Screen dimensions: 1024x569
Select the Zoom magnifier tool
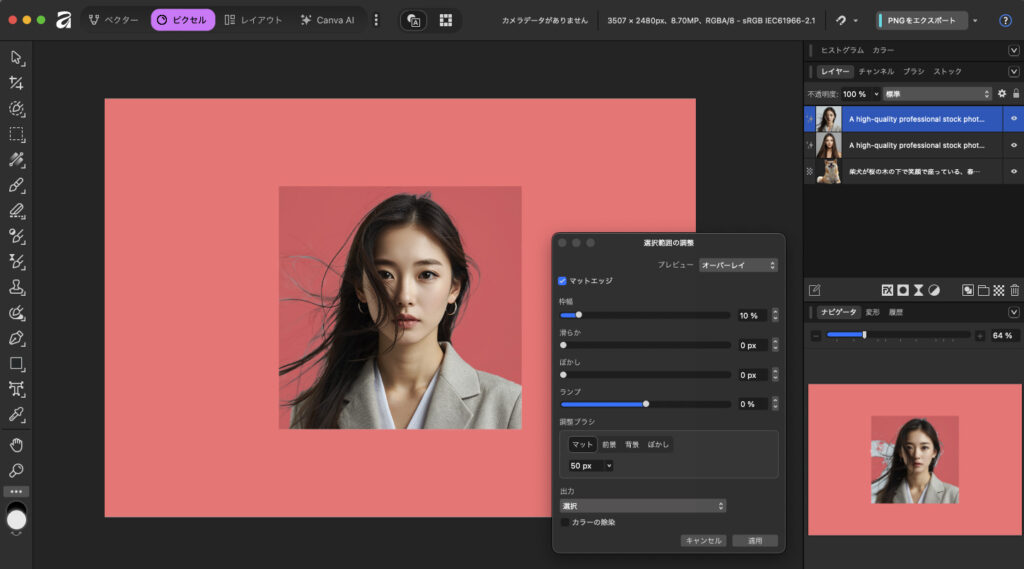(x=16, y=470)
